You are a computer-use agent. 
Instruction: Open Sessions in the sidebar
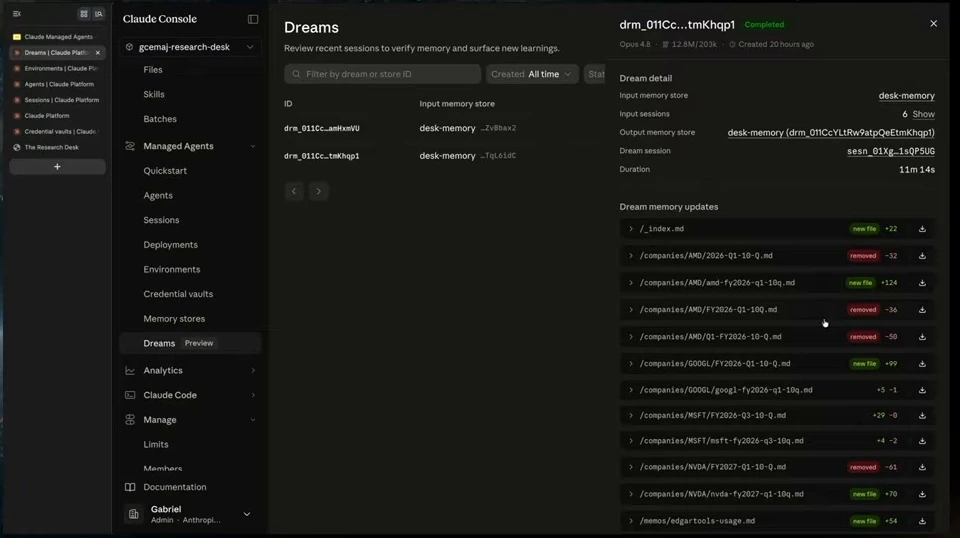coord(161,220)
